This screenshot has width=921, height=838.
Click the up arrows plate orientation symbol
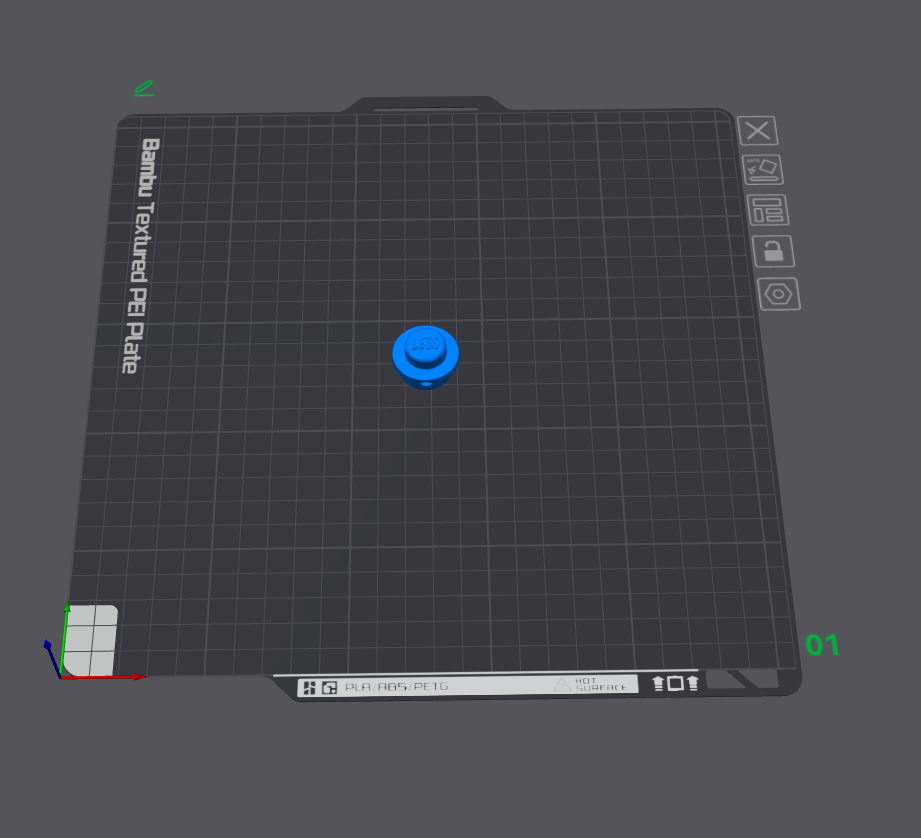[675, 683]
